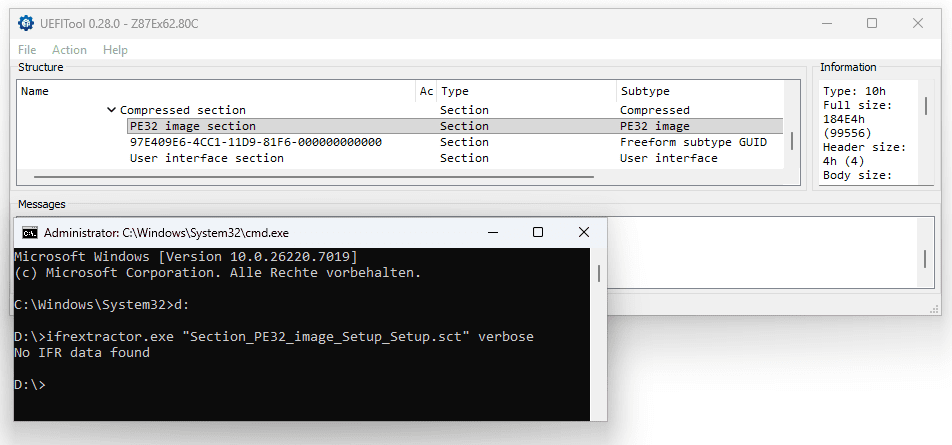This screenshot has width=952, height=445.
Task: Click the Subtype column header
Action: [x=645, y=91]
